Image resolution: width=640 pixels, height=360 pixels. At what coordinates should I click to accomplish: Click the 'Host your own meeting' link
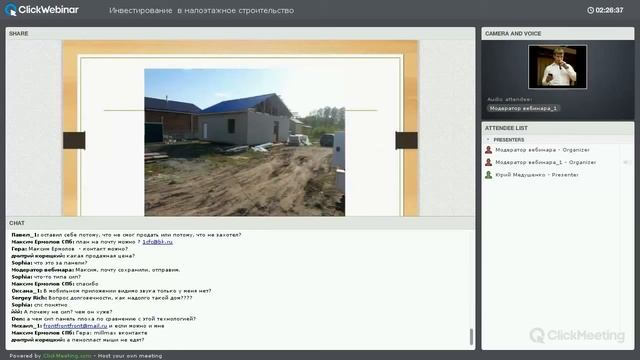pos(130,356)
